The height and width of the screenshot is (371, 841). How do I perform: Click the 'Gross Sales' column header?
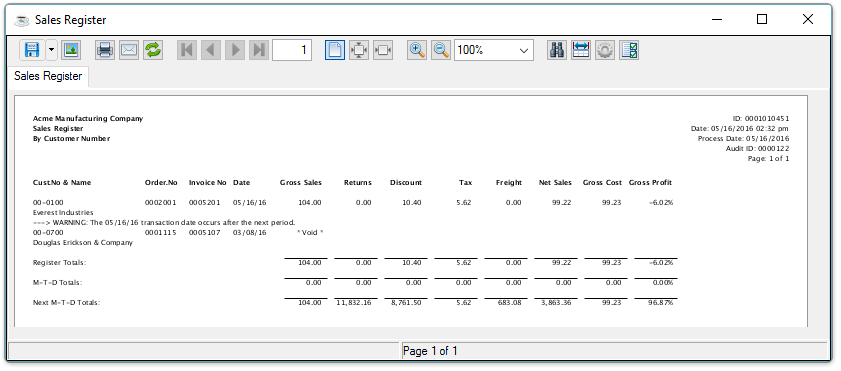pos(301,183)
